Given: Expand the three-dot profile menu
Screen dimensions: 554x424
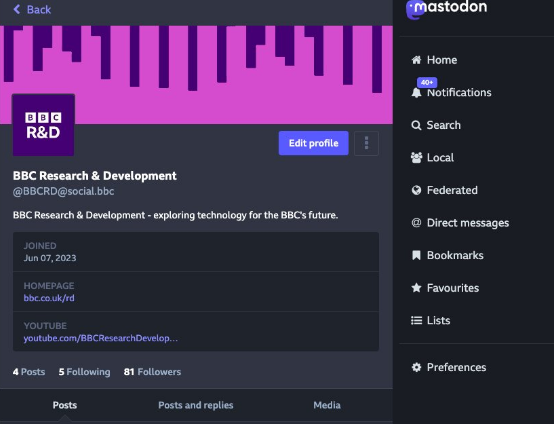Looking at the screenshot, I should pyautogui.click(x=366, y=143).
